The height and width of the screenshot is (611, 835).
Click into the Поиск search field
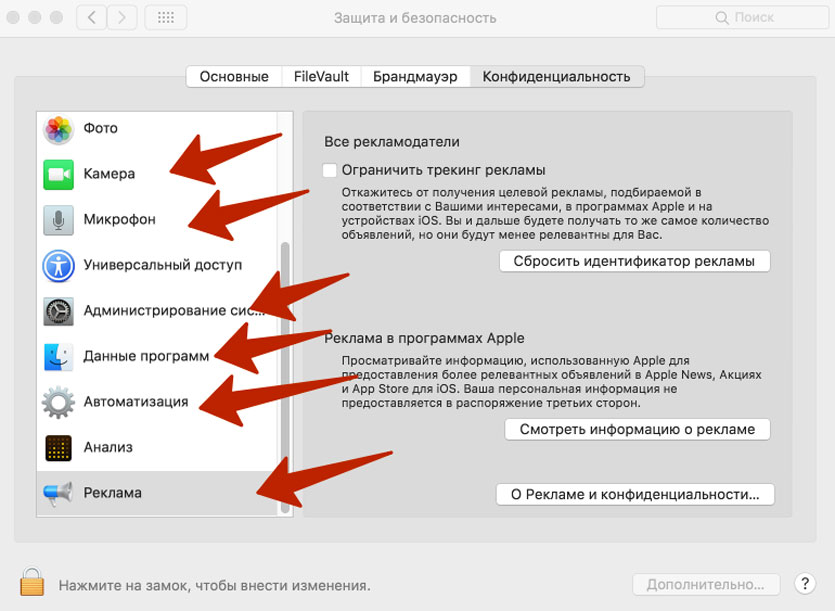(742, 18)
